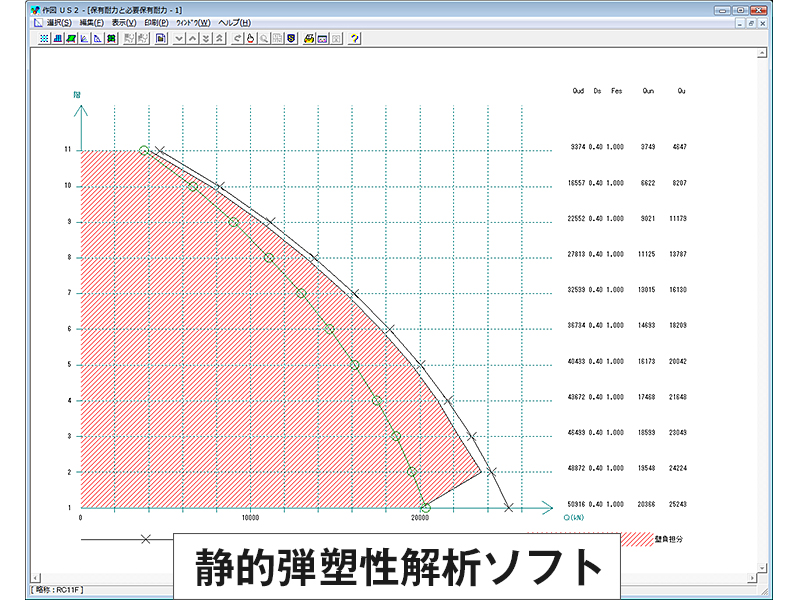Click the magnifier zoom toolbar icon
The image size is (800, 600).
264,37
